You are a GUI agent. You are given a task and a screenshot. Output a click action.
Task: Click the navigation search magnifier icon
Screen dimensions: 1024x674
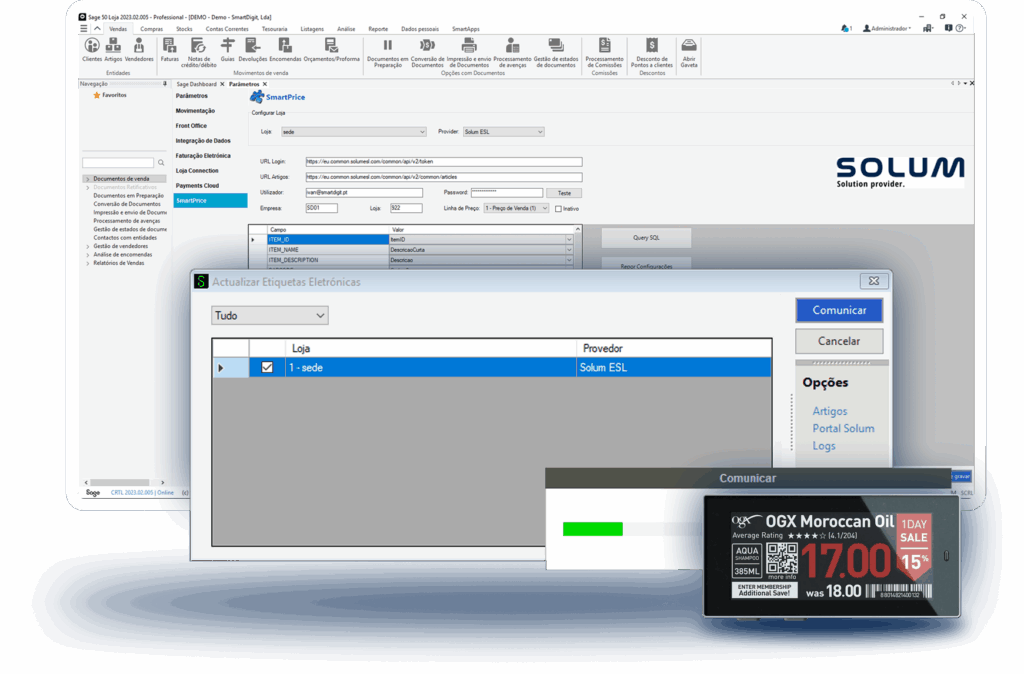click(x=161, y=163)
